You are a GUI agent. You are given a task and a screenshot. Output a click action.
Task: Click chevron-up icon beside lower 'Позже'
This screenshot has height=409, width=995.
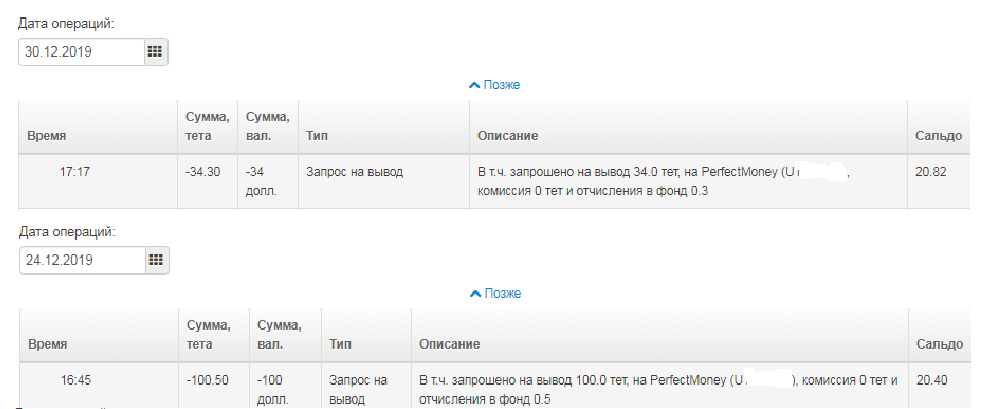(475, 294)
